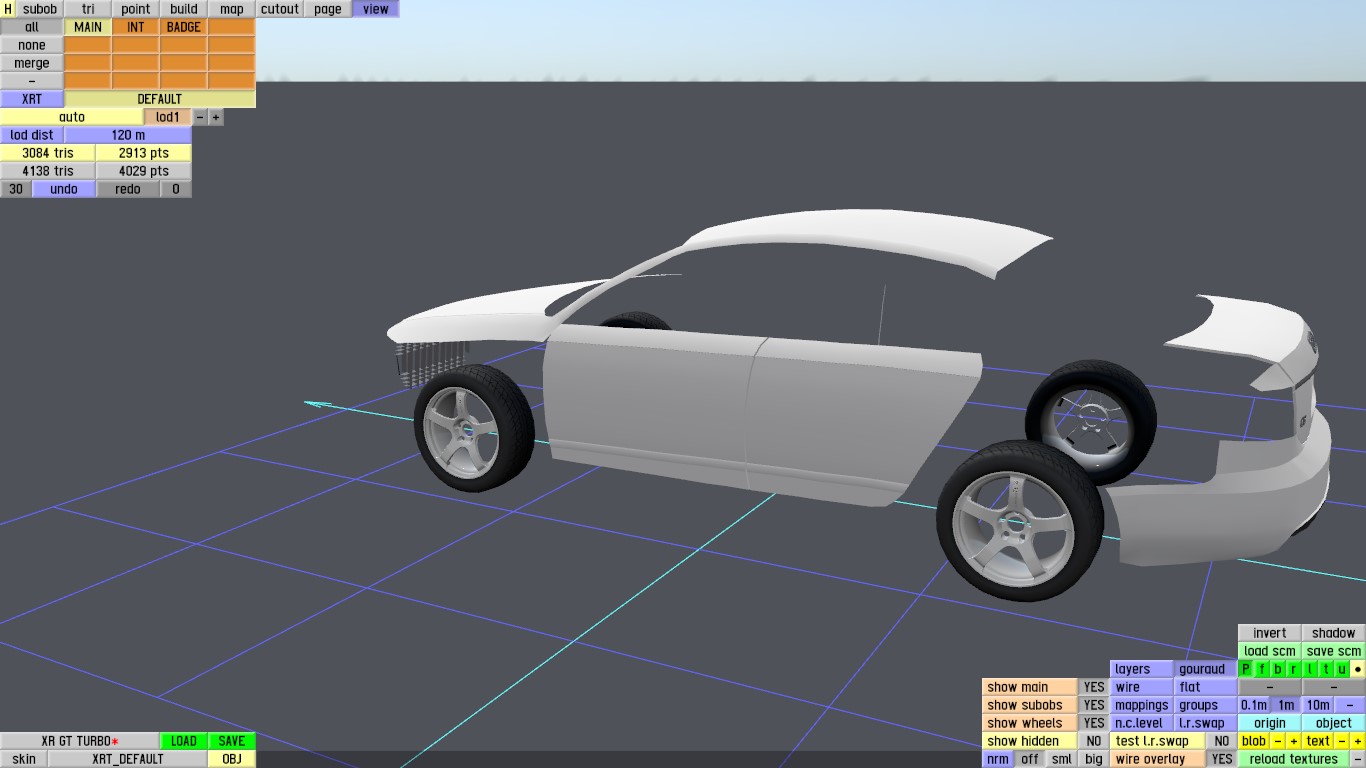Switch to the l left view

(x=1310, y=669)
